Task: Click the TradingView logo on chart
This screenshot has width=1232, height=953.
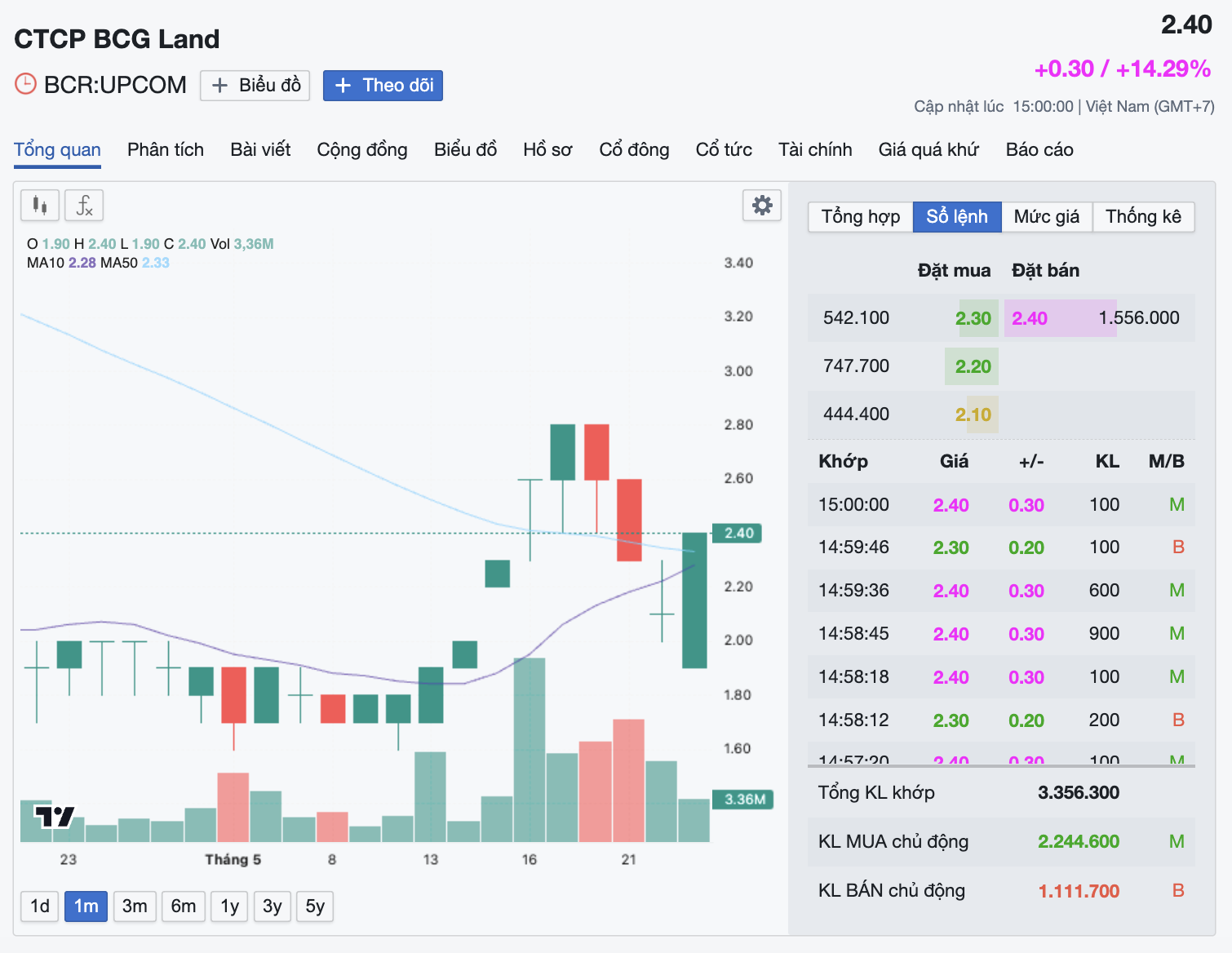Action: tap(55, 816)
